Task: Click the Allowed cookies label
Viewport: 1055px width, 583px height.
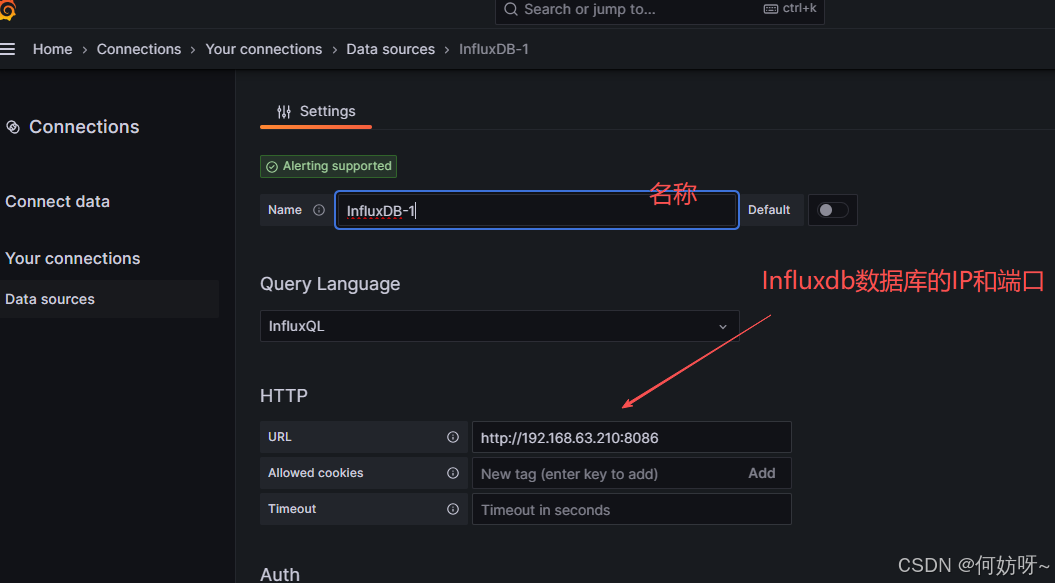Action: pos(316,473)
